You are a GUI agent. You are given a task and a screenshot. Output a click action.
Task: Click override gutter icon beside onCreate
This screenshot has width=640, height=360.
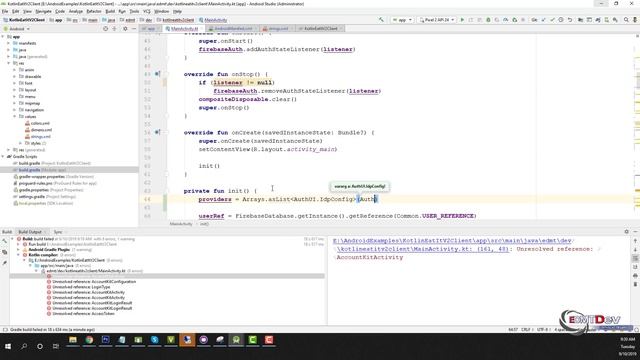tap(157, 132)
